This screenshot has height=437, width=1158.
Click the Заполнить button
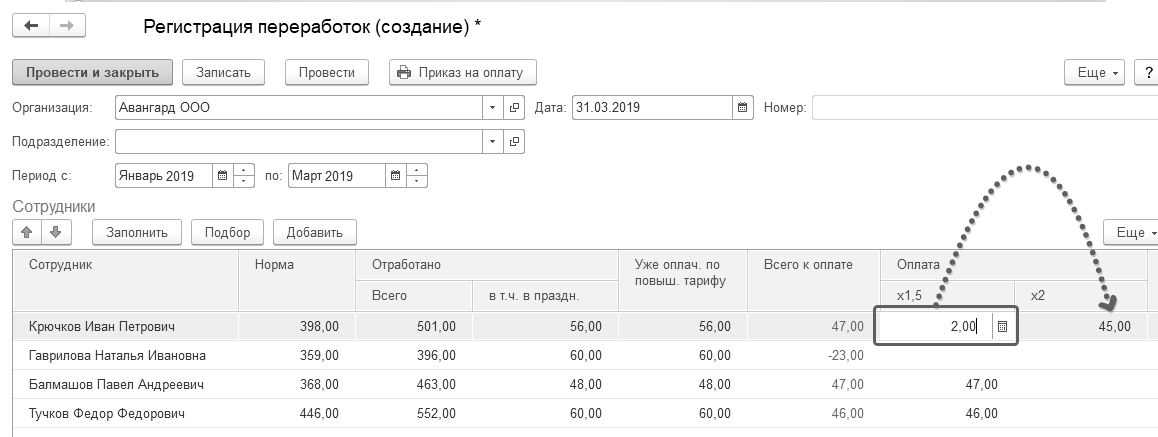pyautogui.click(x=137, y=232)
